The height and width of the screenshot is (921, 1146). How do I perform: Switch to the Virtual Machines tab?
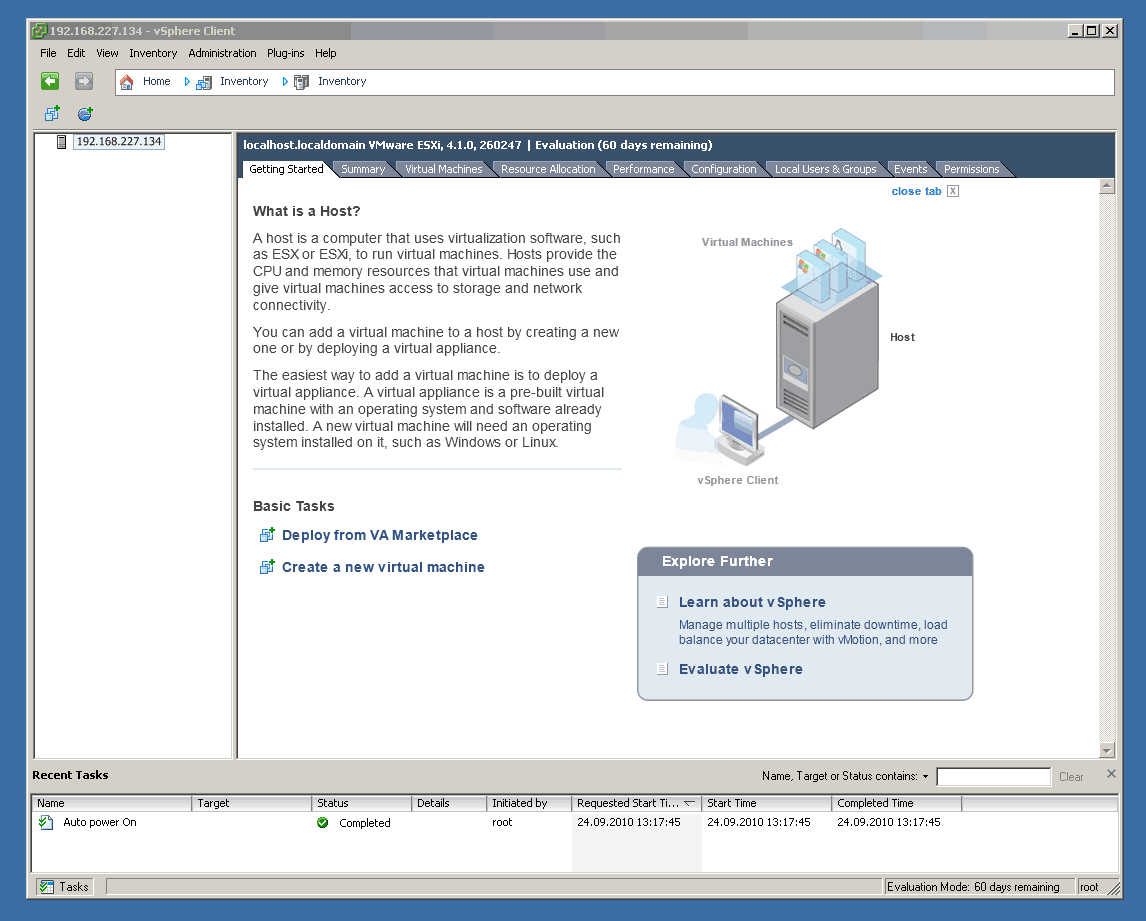click(444, 170)
